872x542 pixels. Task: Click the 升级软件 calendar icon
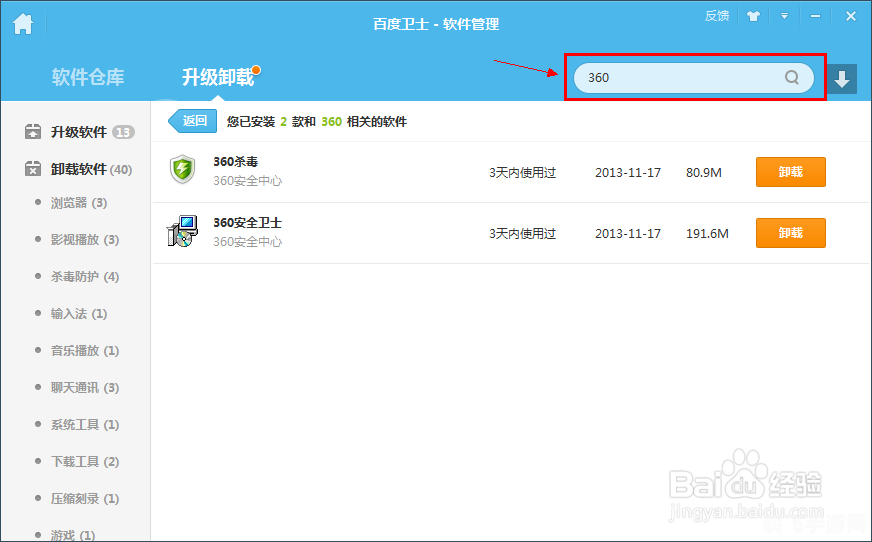(33, 132)
